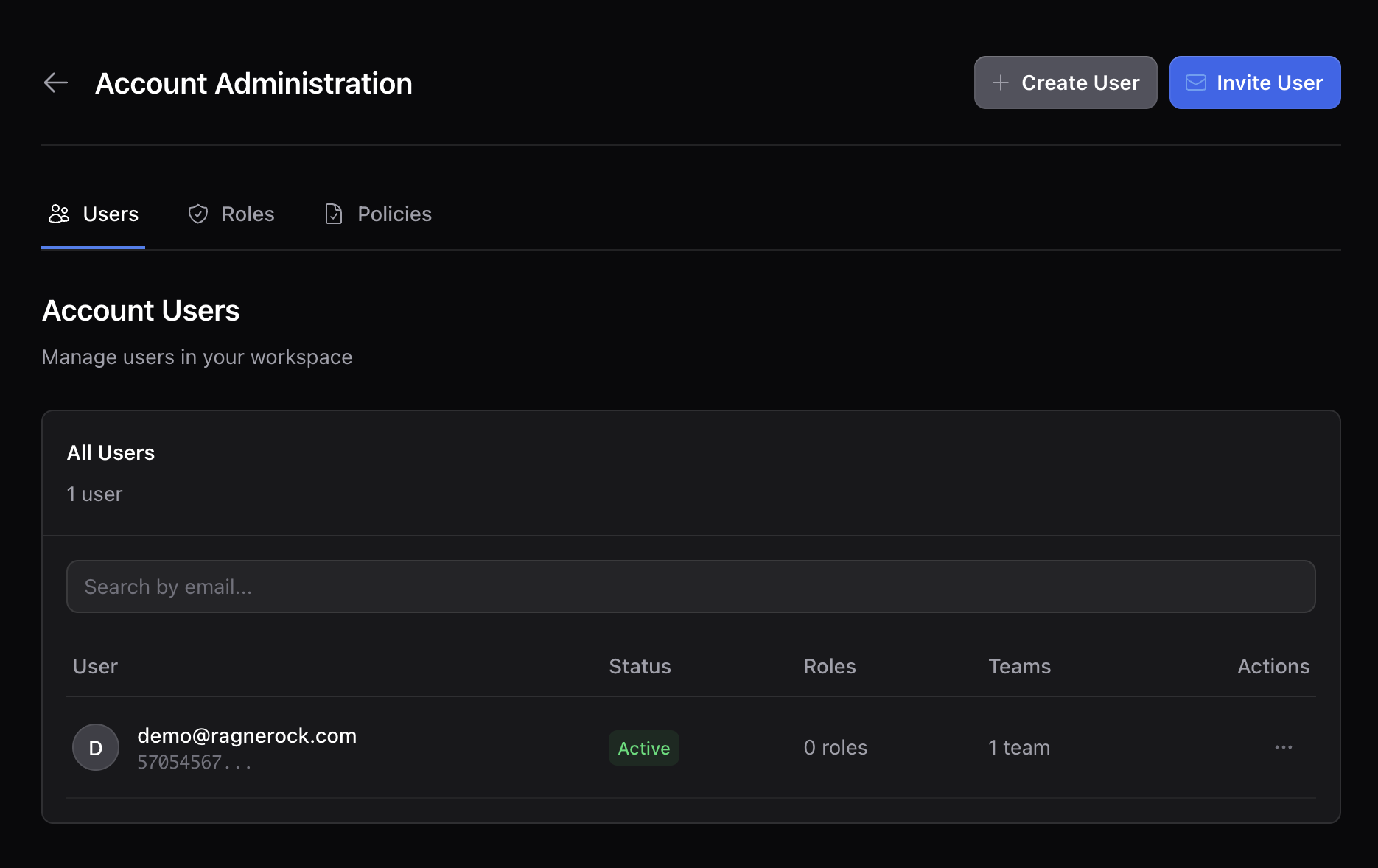This screenshot has width=1378, height=868.
Task: Click the 0 roles cell
Action: point(836,747)
